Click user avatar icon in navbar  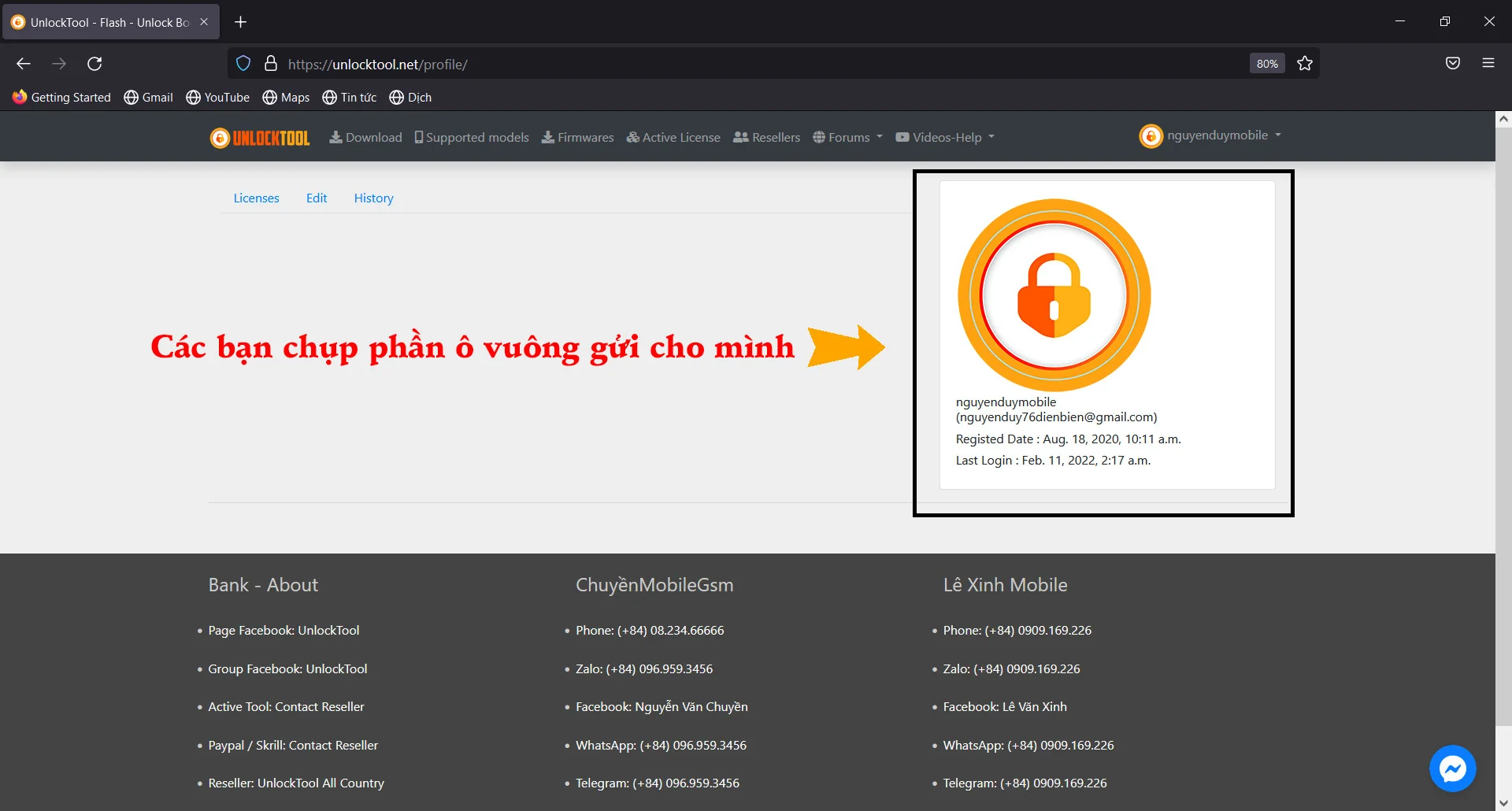(1151, 136)
